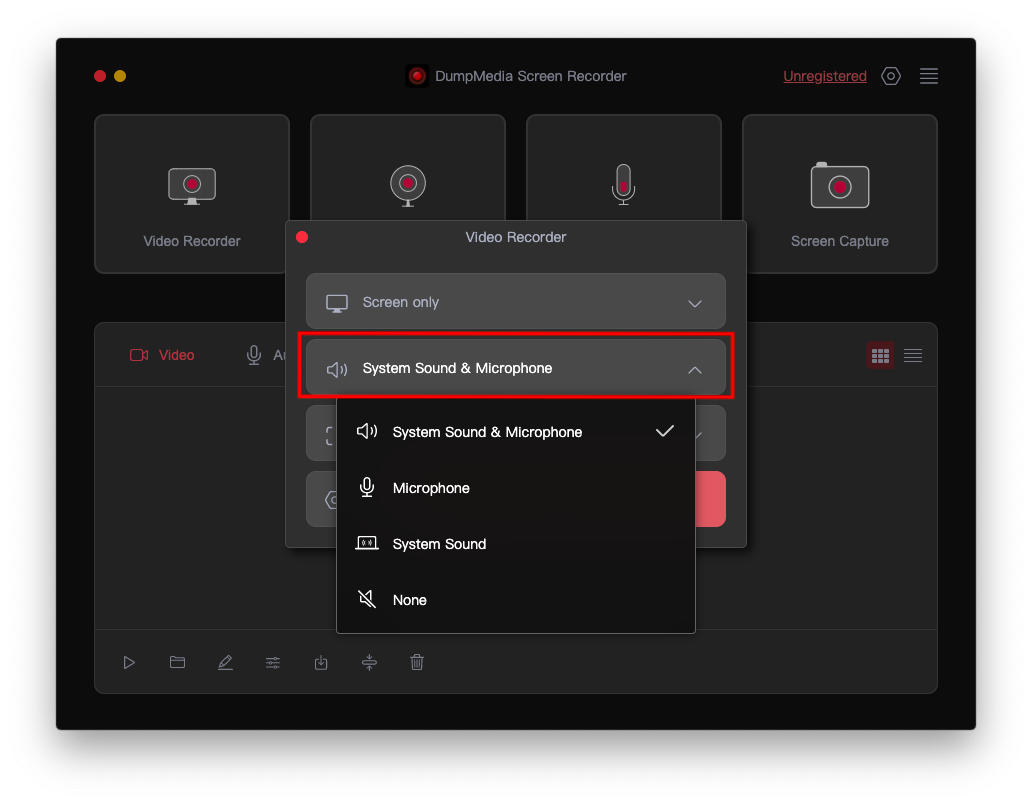The width and height of the screenshot is (1032, 804).
Task: Select the System Sound option
Action: pos(515,543)
